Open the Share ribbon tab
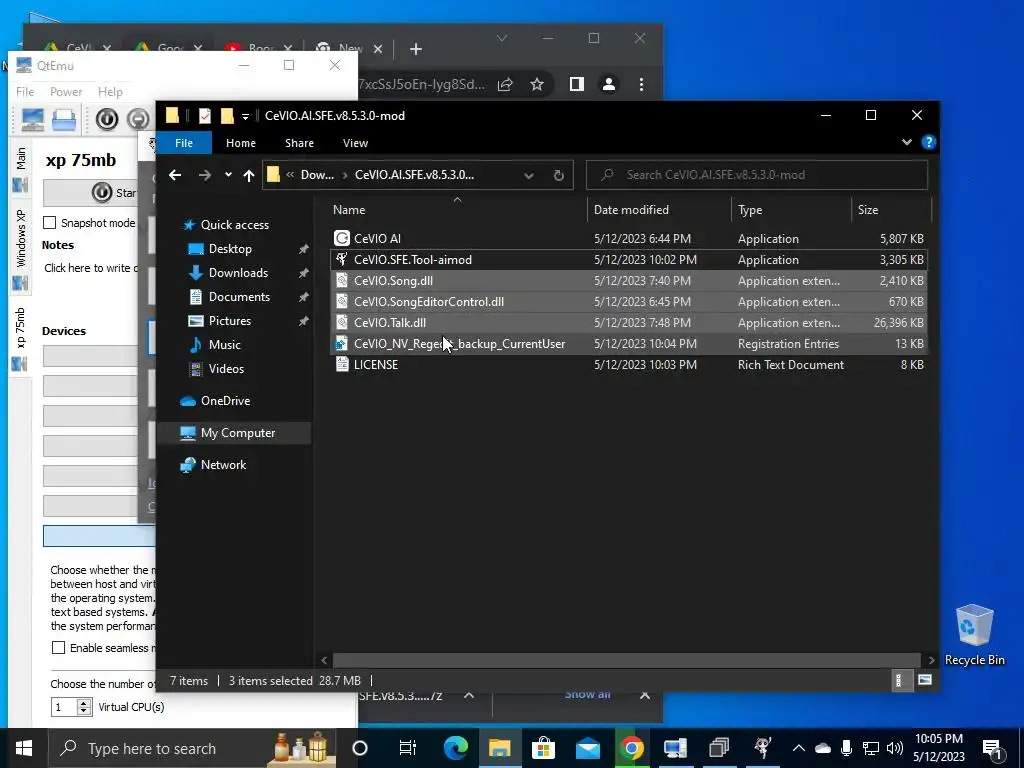The image size is (1024, 768). (299, 143)
